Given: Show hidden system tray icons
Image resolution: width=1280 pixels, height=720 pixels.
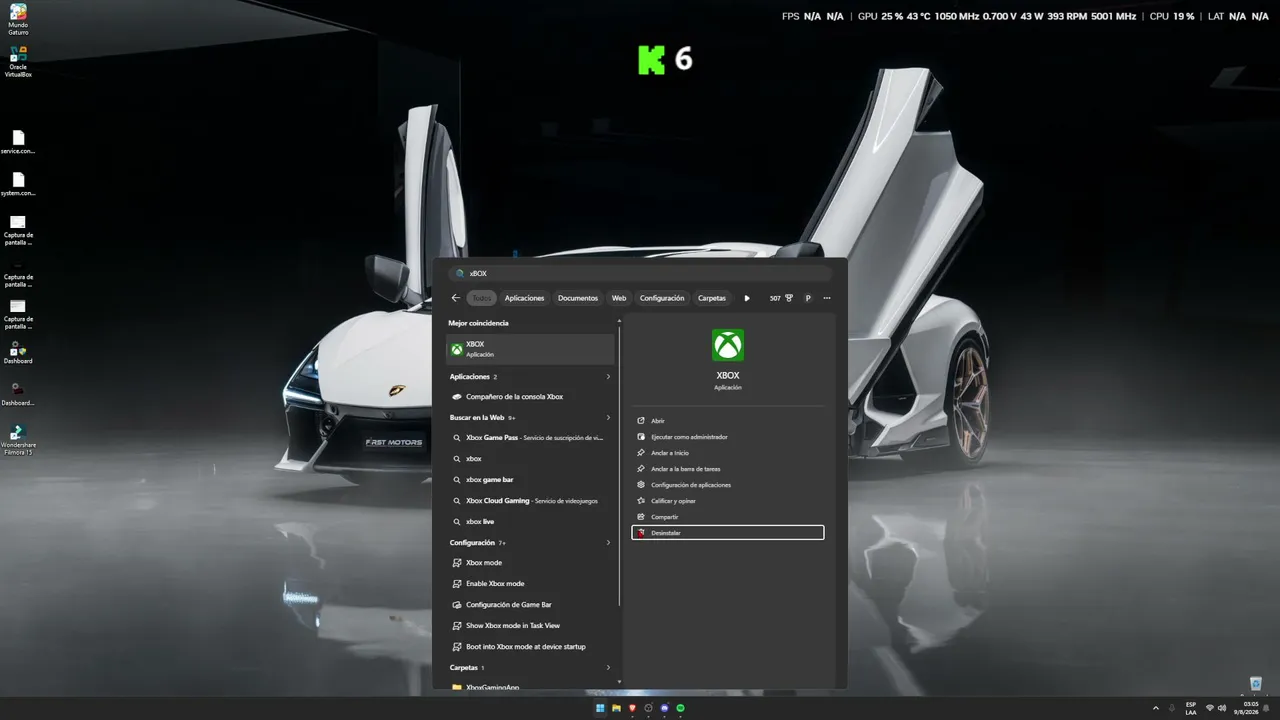Looking at the screenshot, I should [1157, 708].
